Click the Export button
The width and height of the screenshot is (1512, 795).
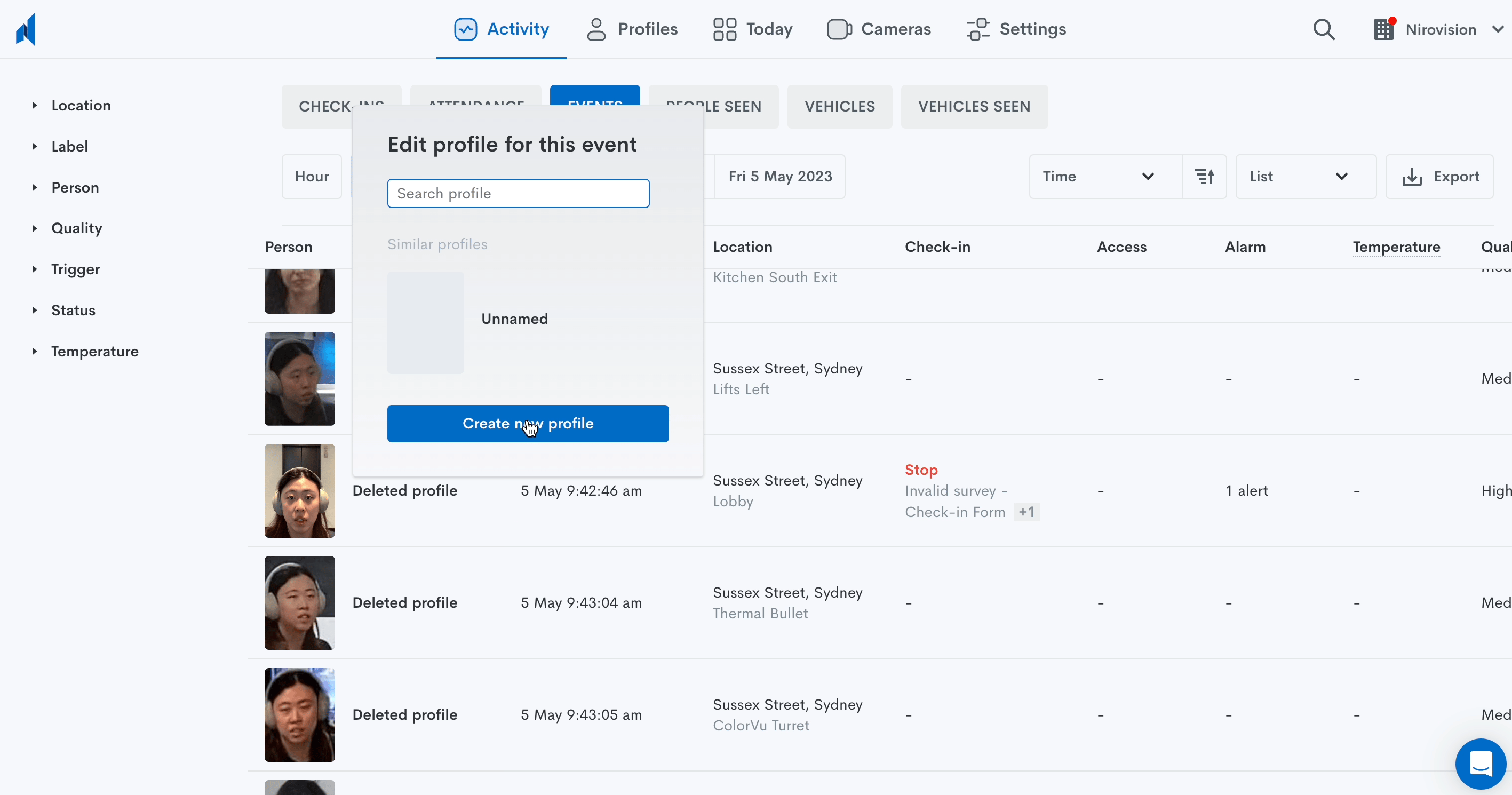[1440, 177]
